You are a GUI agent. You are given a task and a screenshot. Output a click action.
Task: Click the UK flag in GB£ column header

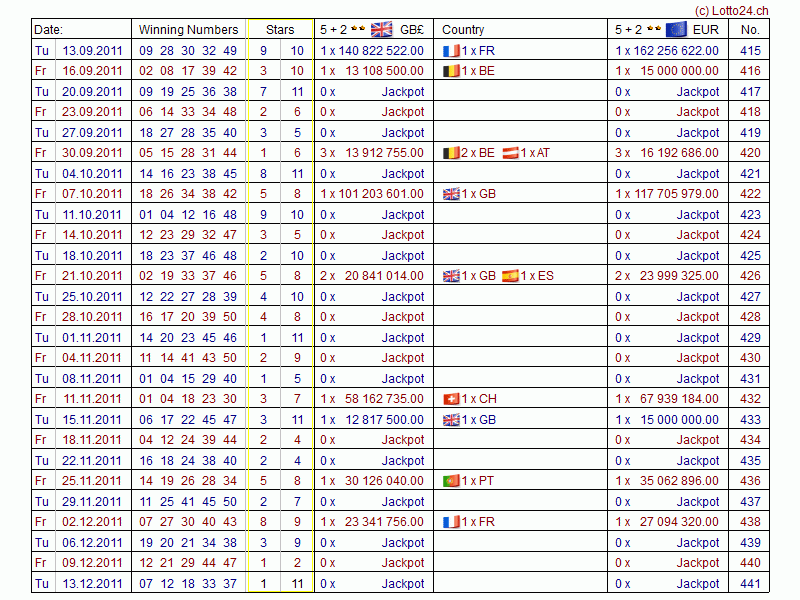381,29
